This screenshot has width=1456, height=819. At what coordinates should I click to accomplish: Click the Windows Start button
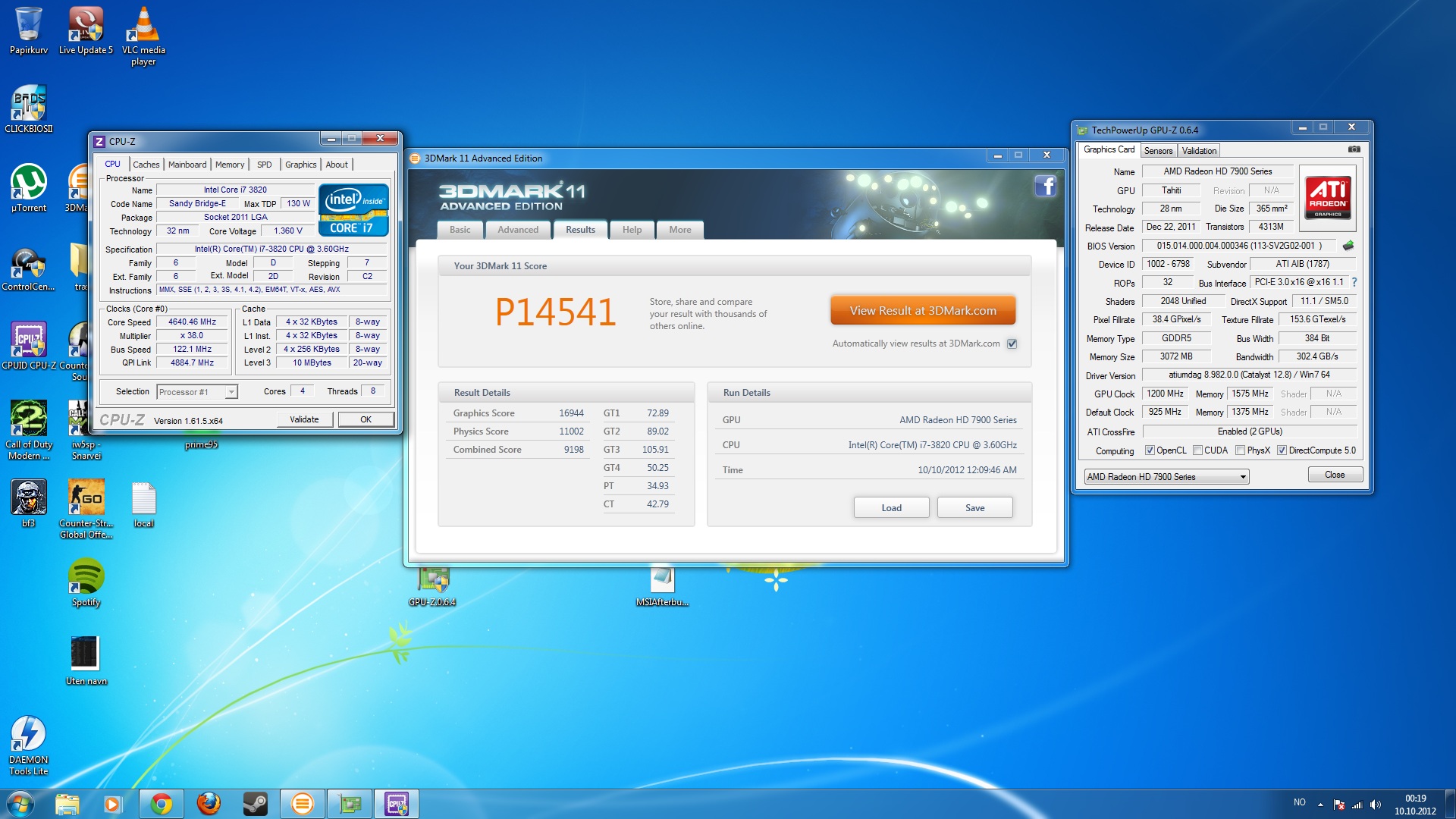pyautogui.click(x=20, y=804)
